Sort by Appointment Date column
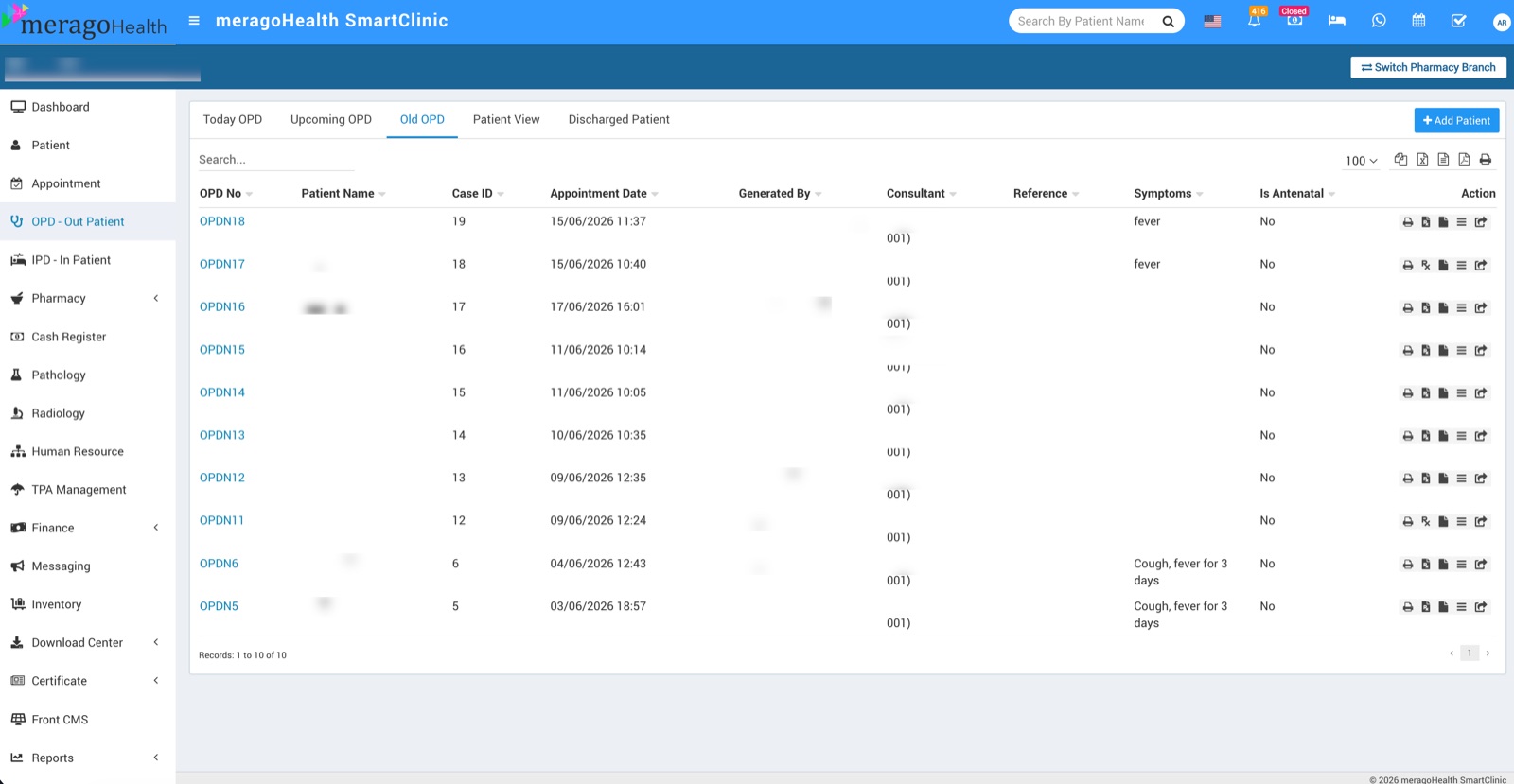The height and width of the screenshot is (784, 1514). [604, 193]
